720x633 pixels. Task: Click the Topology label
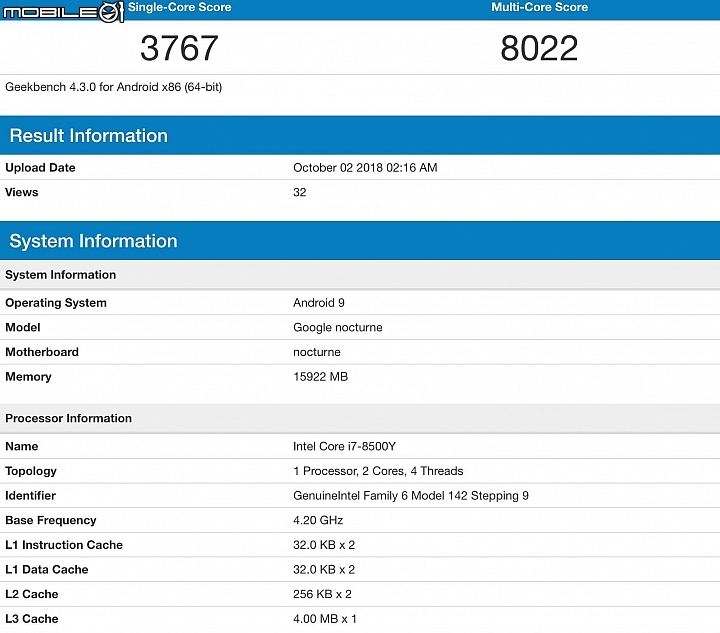(31, 471)
